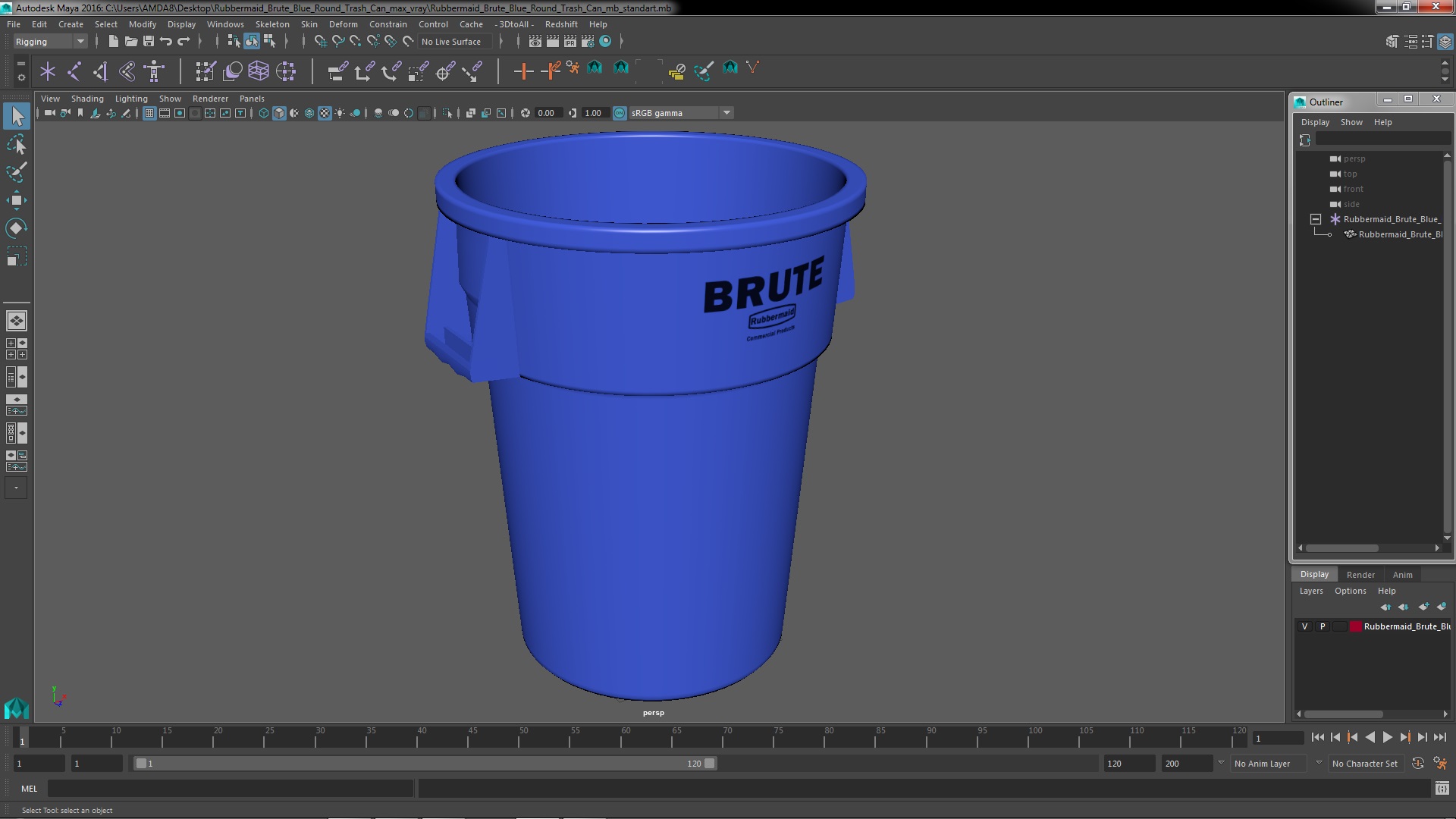Click the Auto keyframe toggle icon
This screenshot has width=1456, height=819.
tap(1418, 764)
